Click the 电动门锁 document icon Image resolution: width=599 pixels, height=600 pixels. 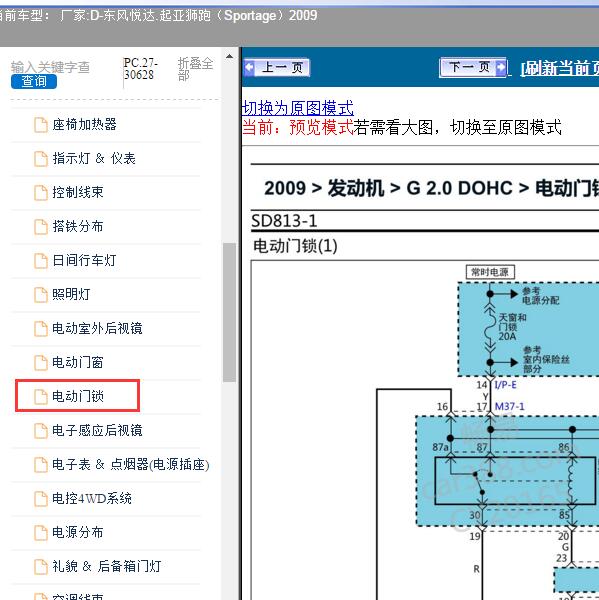tap(41, 396)
